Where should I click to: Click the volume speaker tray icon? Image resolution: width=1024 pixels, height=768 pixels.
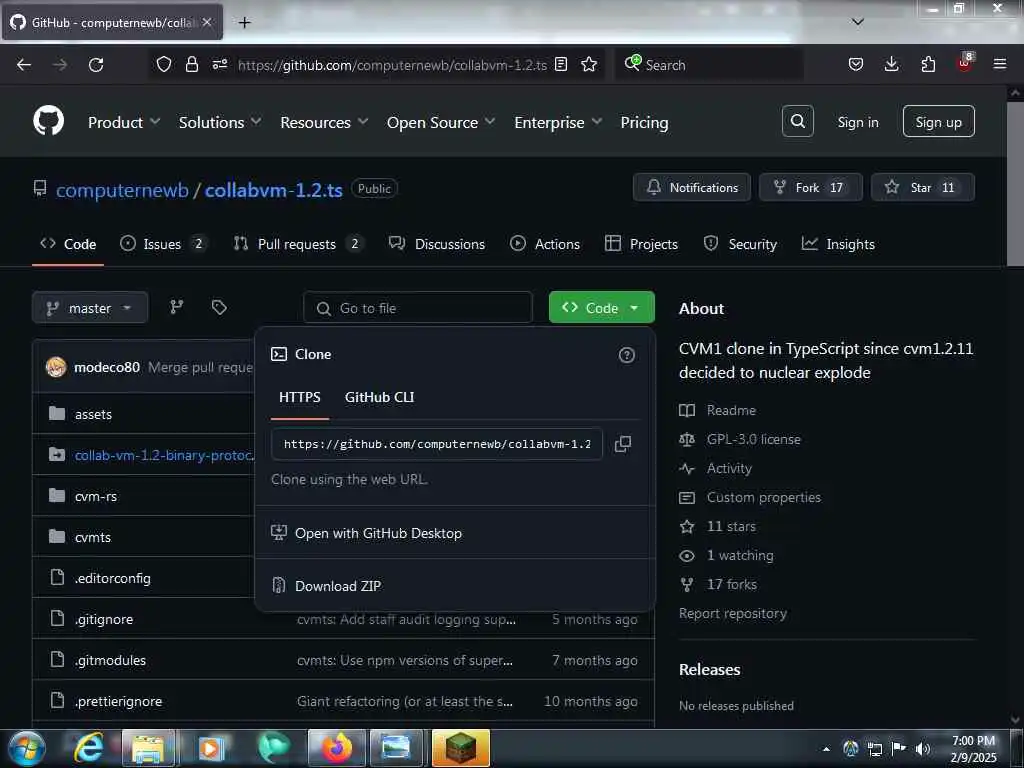[923, 749]
